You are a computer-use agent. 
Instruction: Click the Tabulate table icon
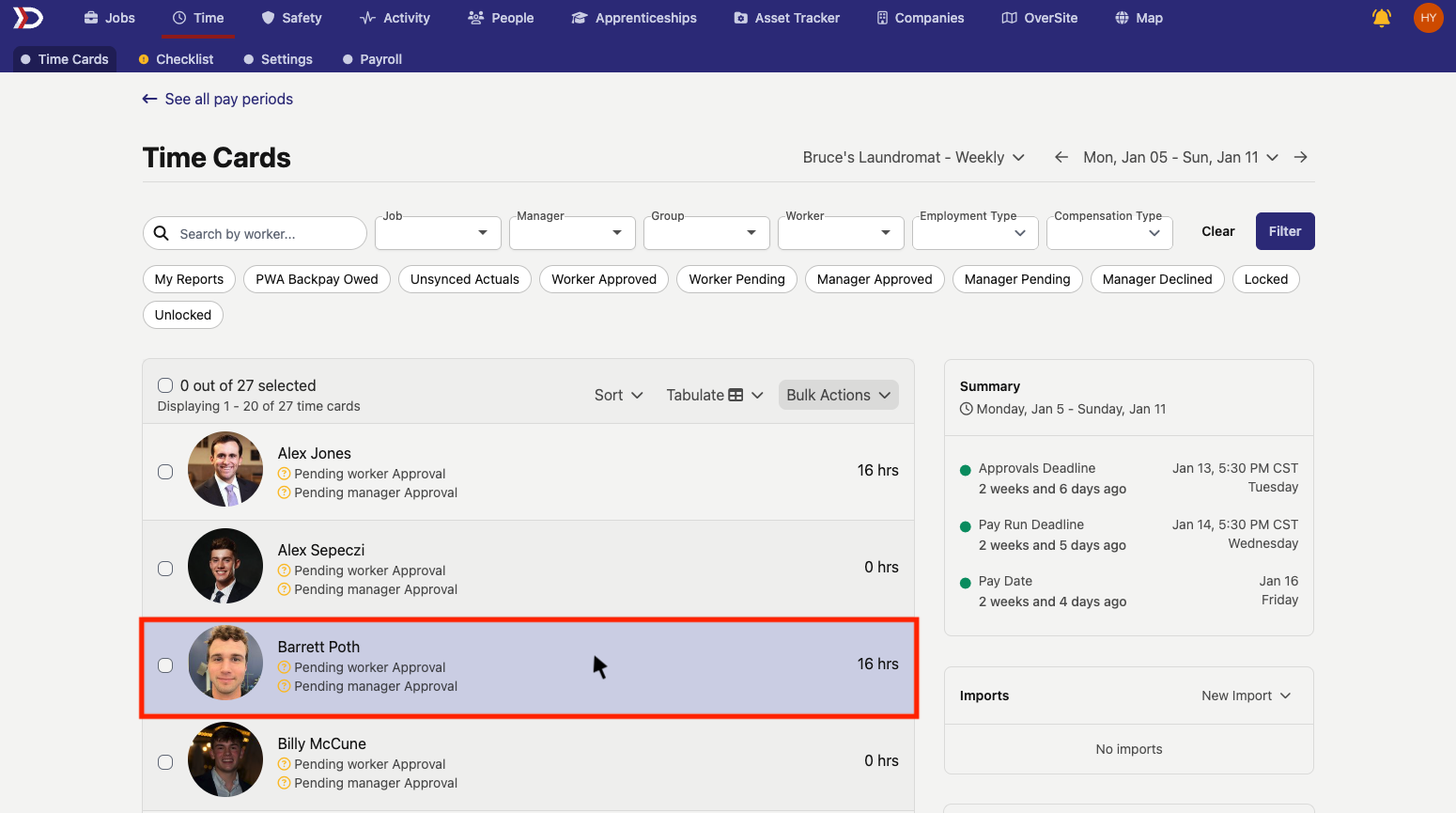[x=736, y=396]
